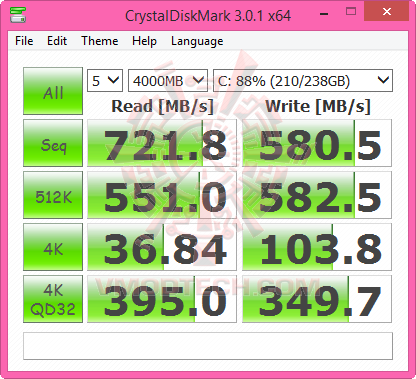Select the 512K write value 582.5
Image resolution: width=416 pixels, height=379 pixels.
[317, 195]
